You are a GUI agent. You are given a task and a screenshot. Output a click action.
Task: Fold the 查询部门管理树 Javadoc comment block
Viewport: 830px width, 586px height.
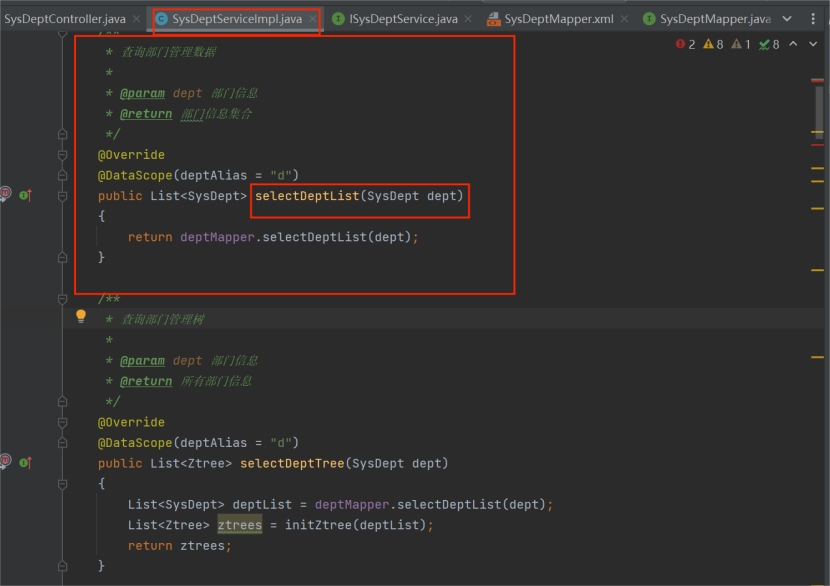coord(62,299)
